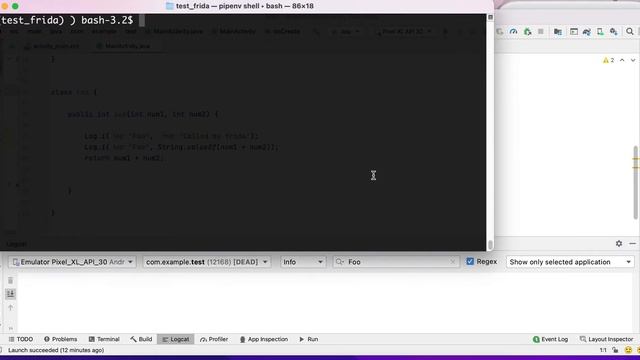Open the Terminal tool window tab

point(104,339)
